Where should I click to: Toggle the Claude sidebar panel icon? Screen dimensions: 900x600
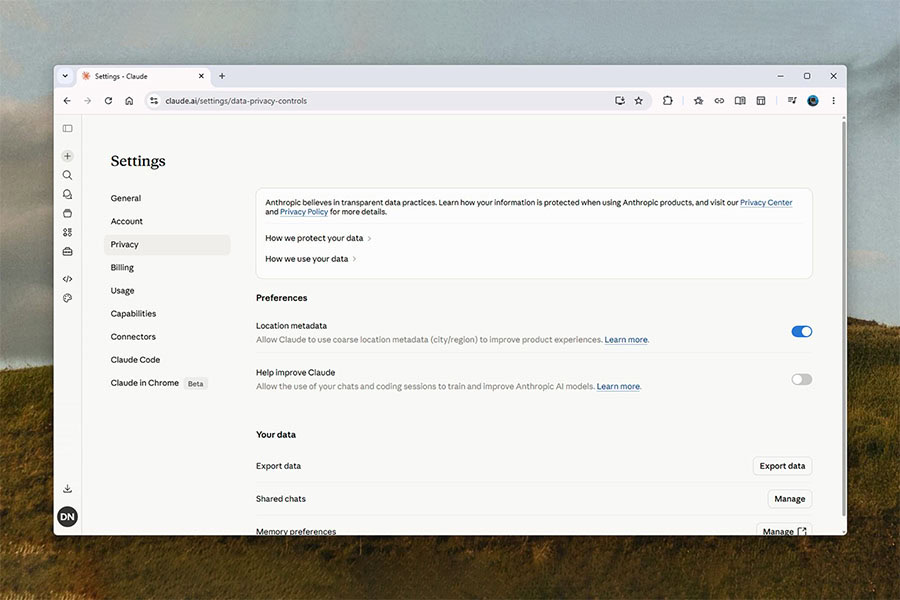pos(67,129)
